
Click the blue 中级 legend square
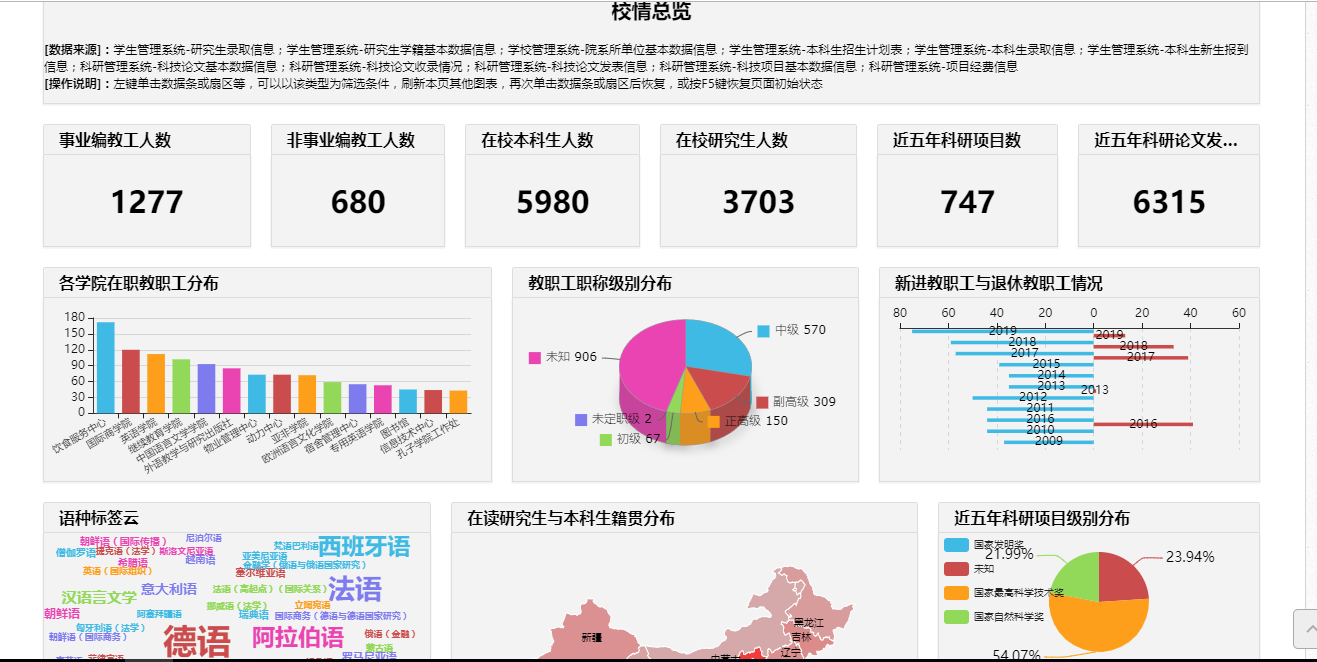763,331
